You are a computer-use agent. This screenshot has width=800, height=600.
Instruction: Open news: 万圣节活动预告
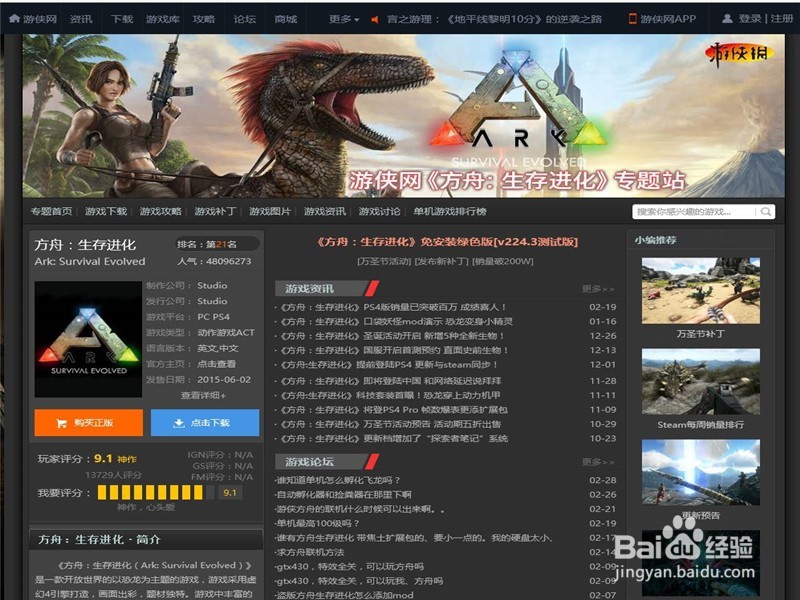[x=390, y=423]
